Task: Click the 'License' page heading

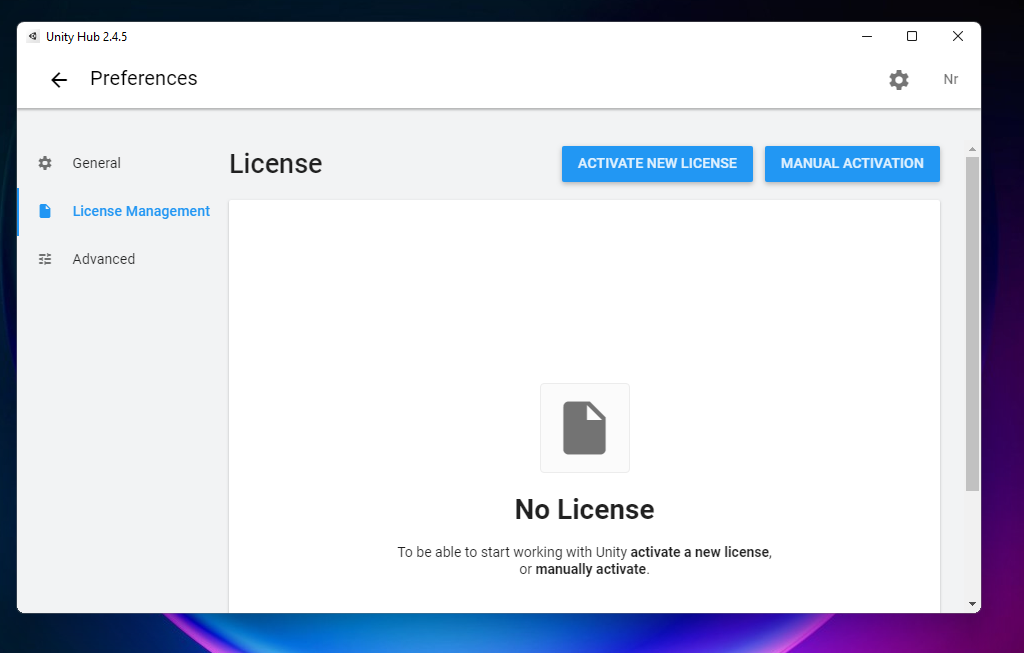Action: click(276, 164)
